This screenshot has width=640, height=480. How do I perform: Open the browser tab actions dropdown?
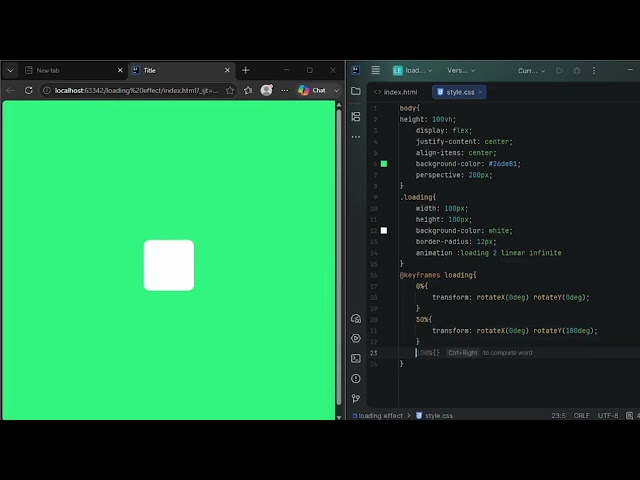pyautogui.click(x=11, y=70)
